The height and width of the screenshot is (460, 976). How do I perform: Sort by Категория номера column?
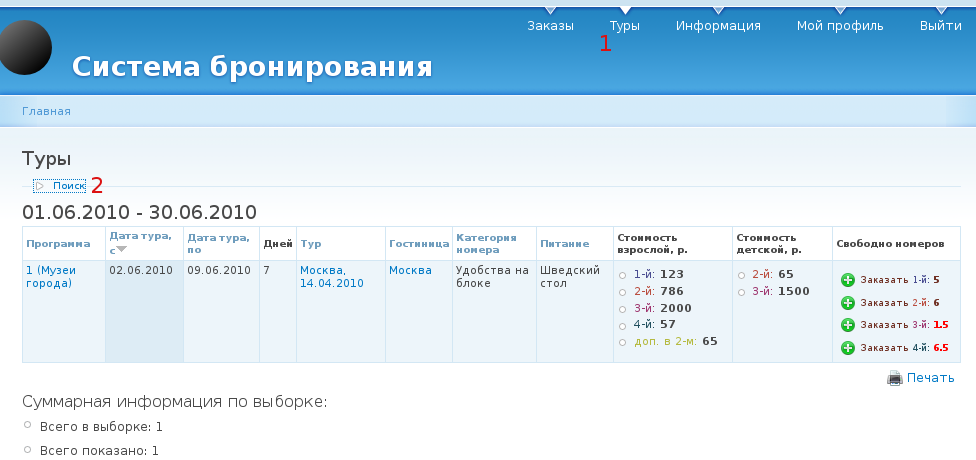tap(486, 243)
